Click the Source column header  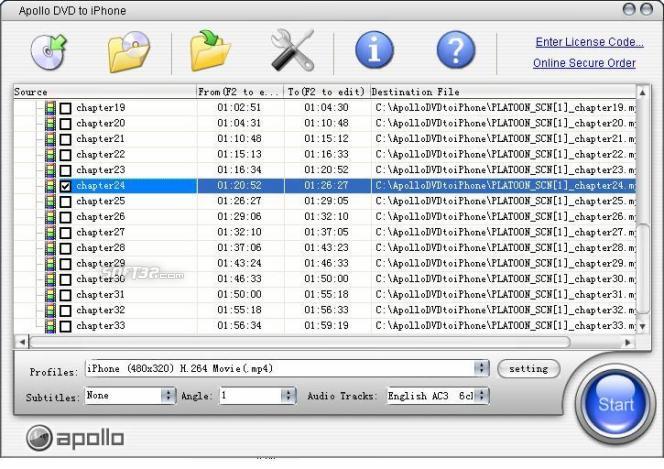point(105,92)
